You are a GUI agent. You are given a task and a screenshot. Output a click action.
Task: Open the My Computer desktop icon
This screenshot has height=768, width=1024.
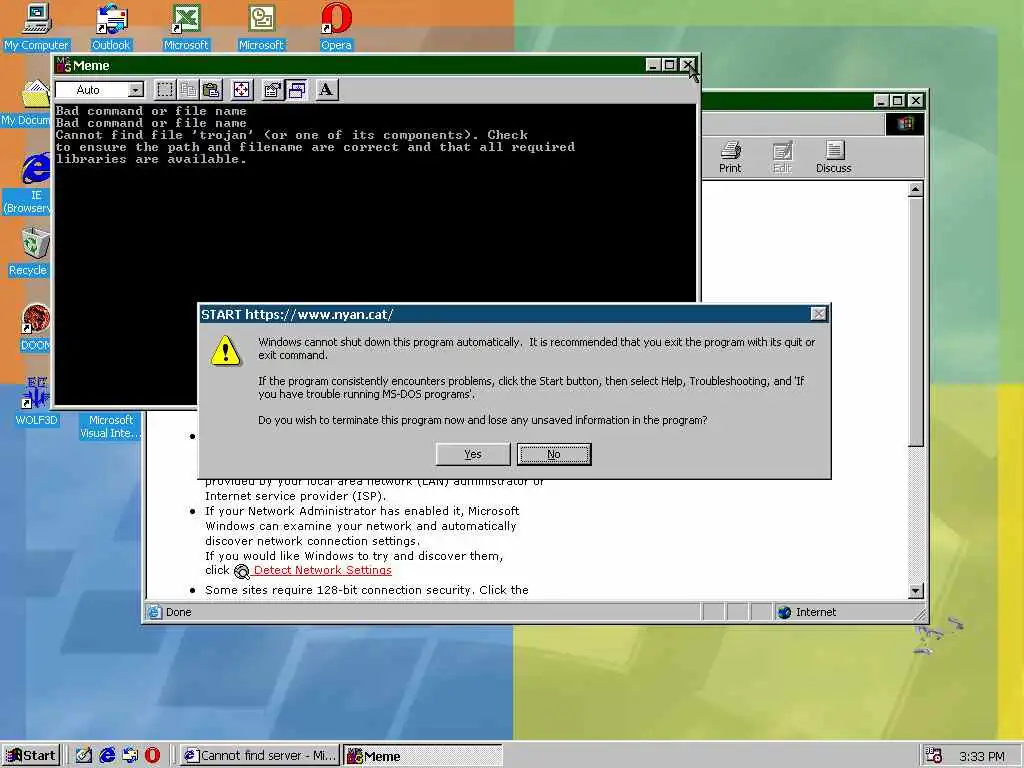[37, 26]
